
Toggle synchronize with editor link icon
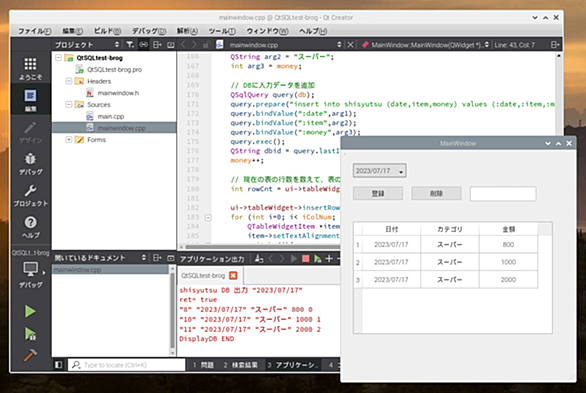point(144,44)
